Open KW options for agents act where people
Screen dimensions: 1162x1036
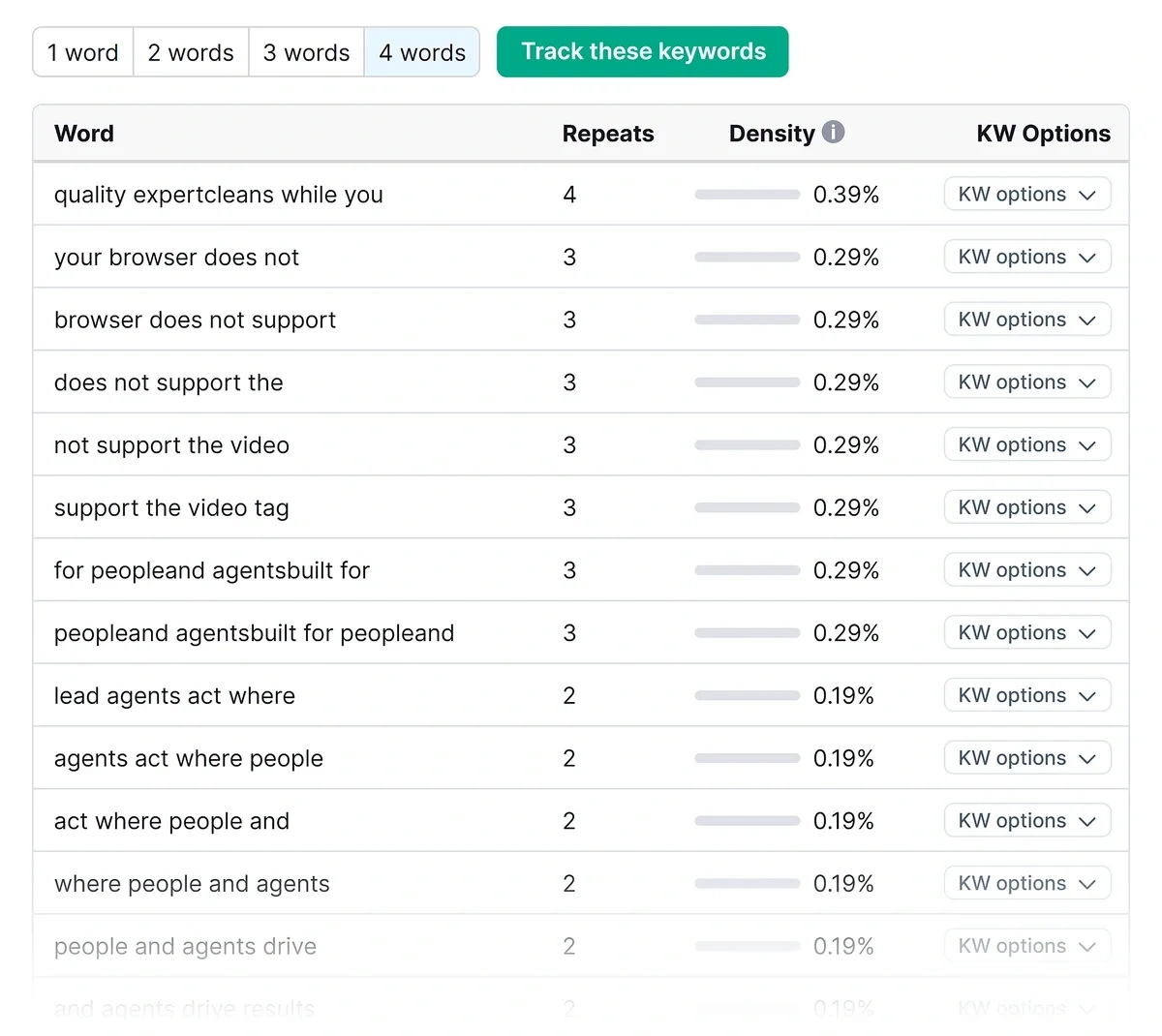(x=1027, y=757)
